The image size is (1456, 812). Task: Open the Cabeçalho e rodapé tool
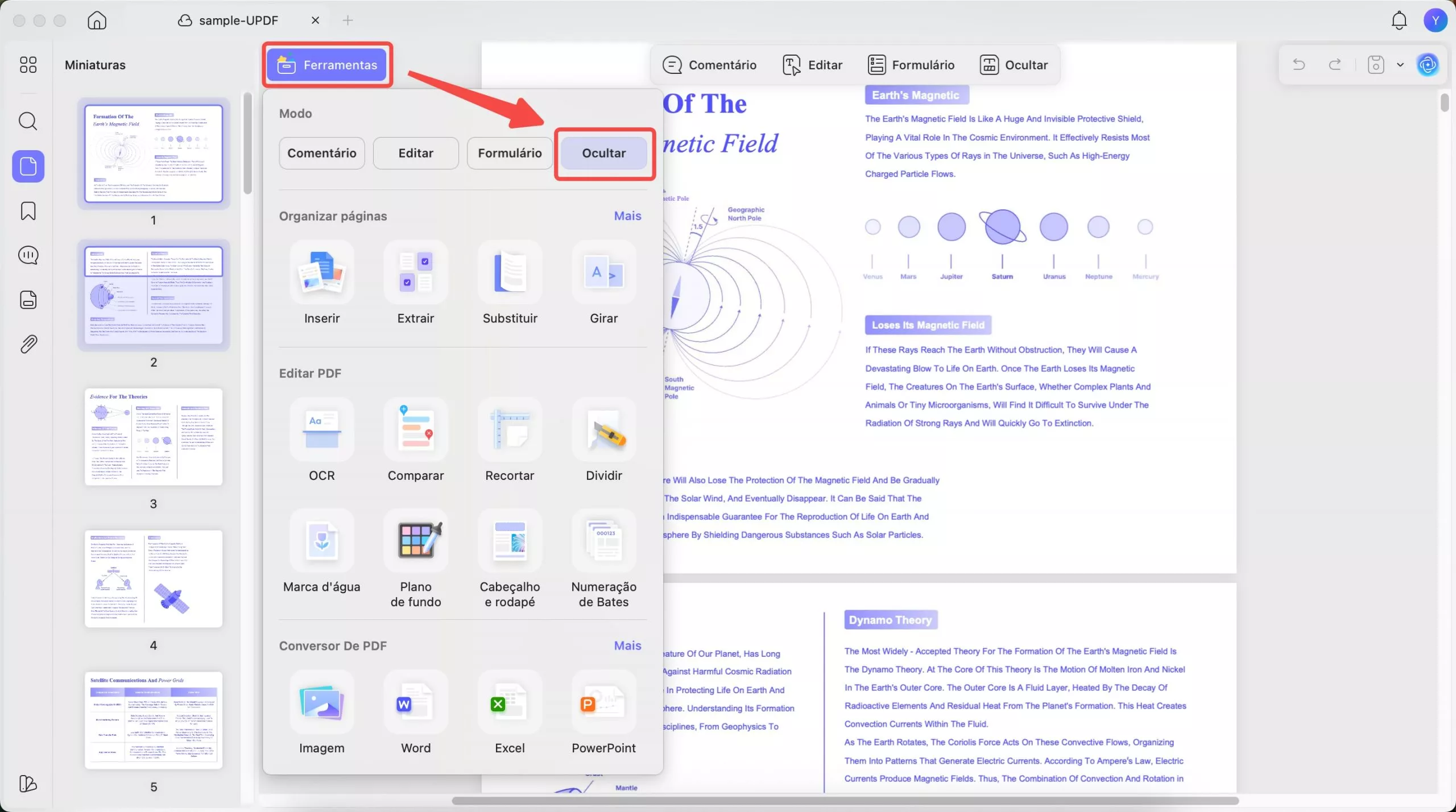pos(510,559)
